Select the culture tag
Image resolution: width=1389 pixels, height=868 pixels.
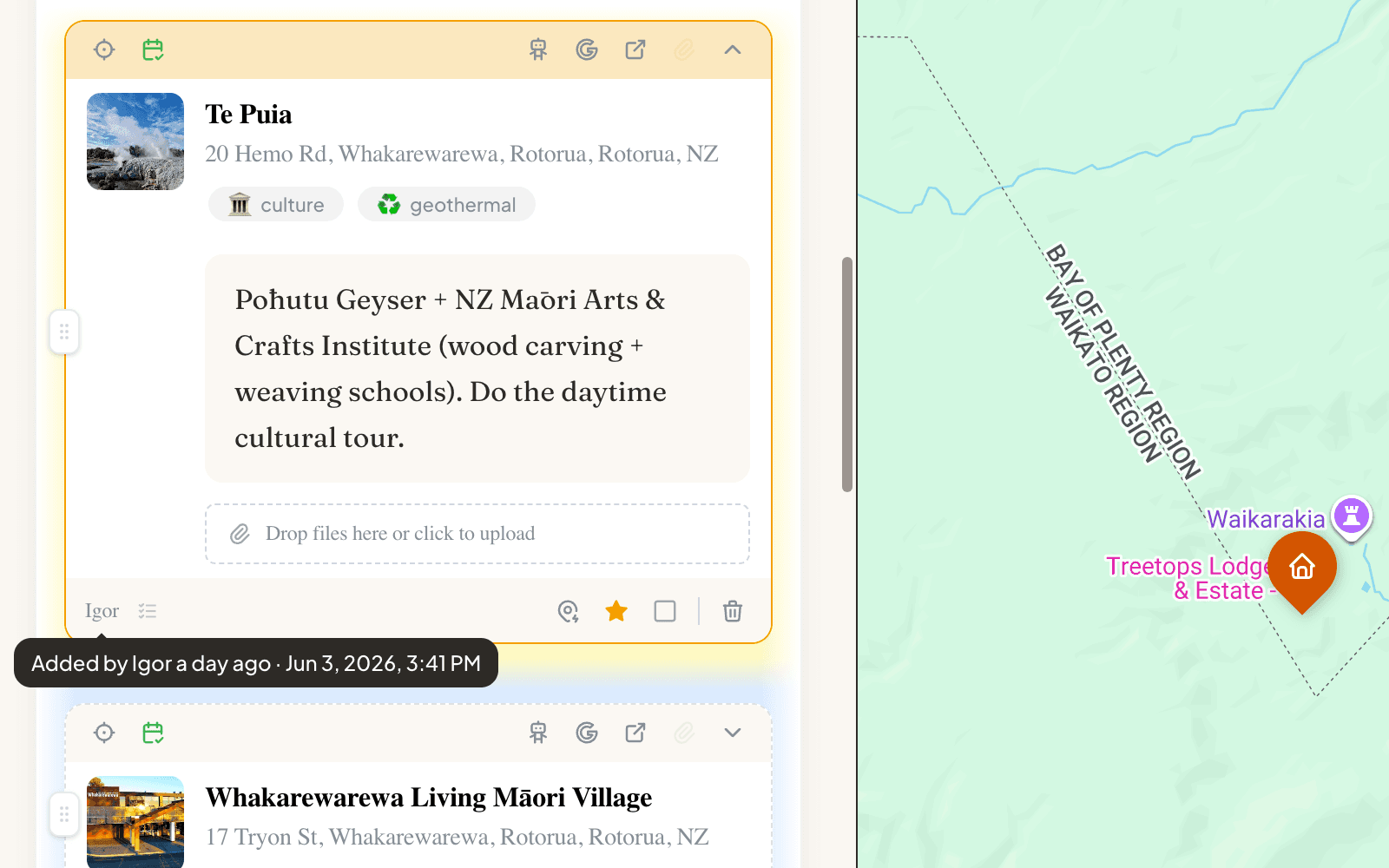(x=276, y=205)
